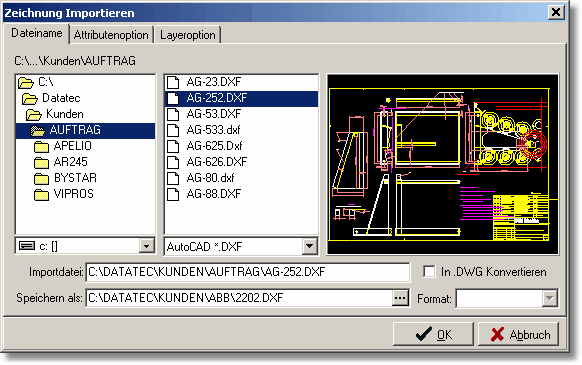This screenshot has height=365, width=582.
Task: Select the Datatec folder icon
Action: click(30, 98)
